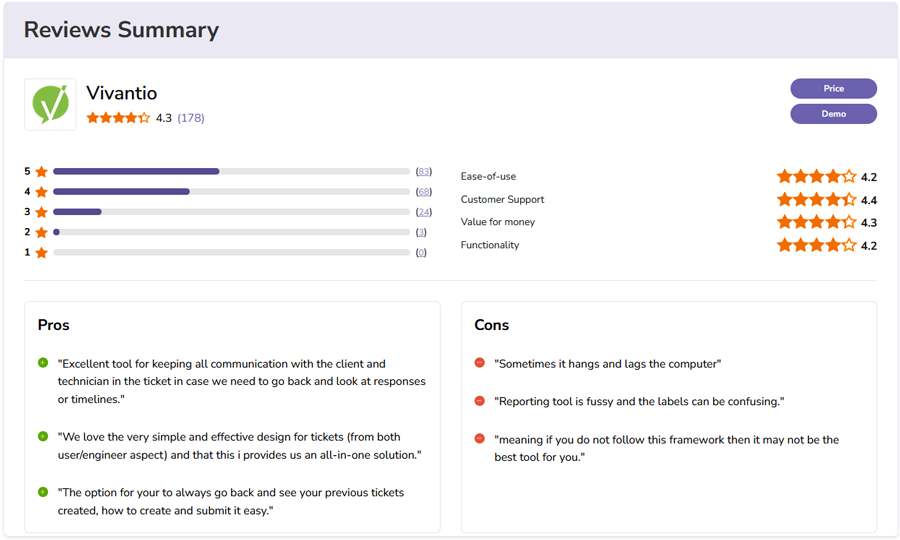Viewport: 900px width, 540px height.
Task: Click the 'Reporting tool is fussy' quote
Action: click(639, 401)
